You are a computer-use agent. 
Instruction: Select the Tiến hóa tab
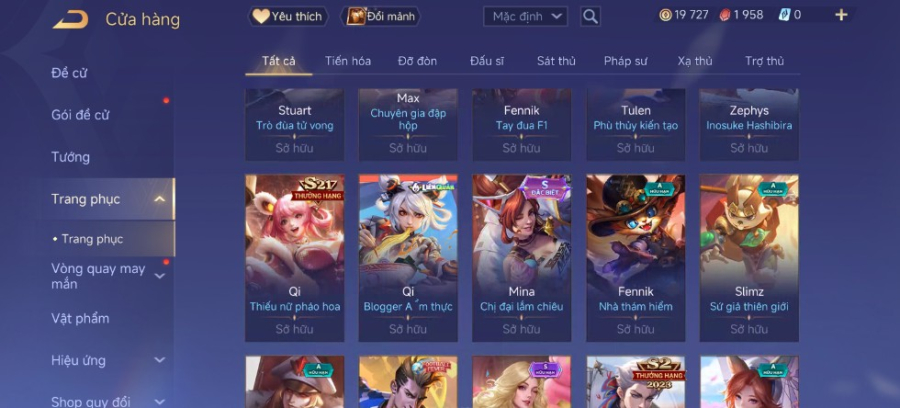pos(348,61)
